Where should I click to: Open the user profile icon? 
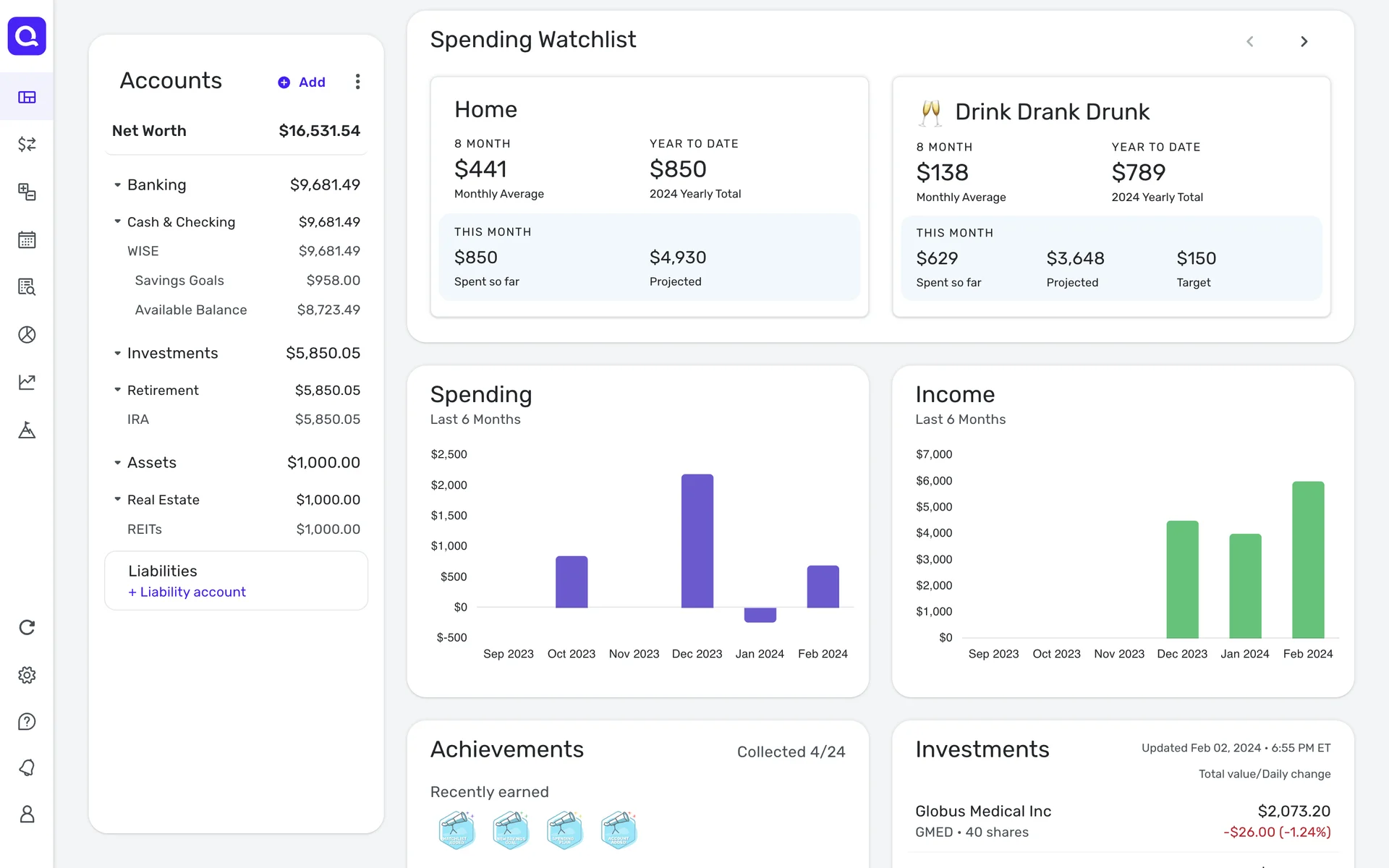(27, 814)
